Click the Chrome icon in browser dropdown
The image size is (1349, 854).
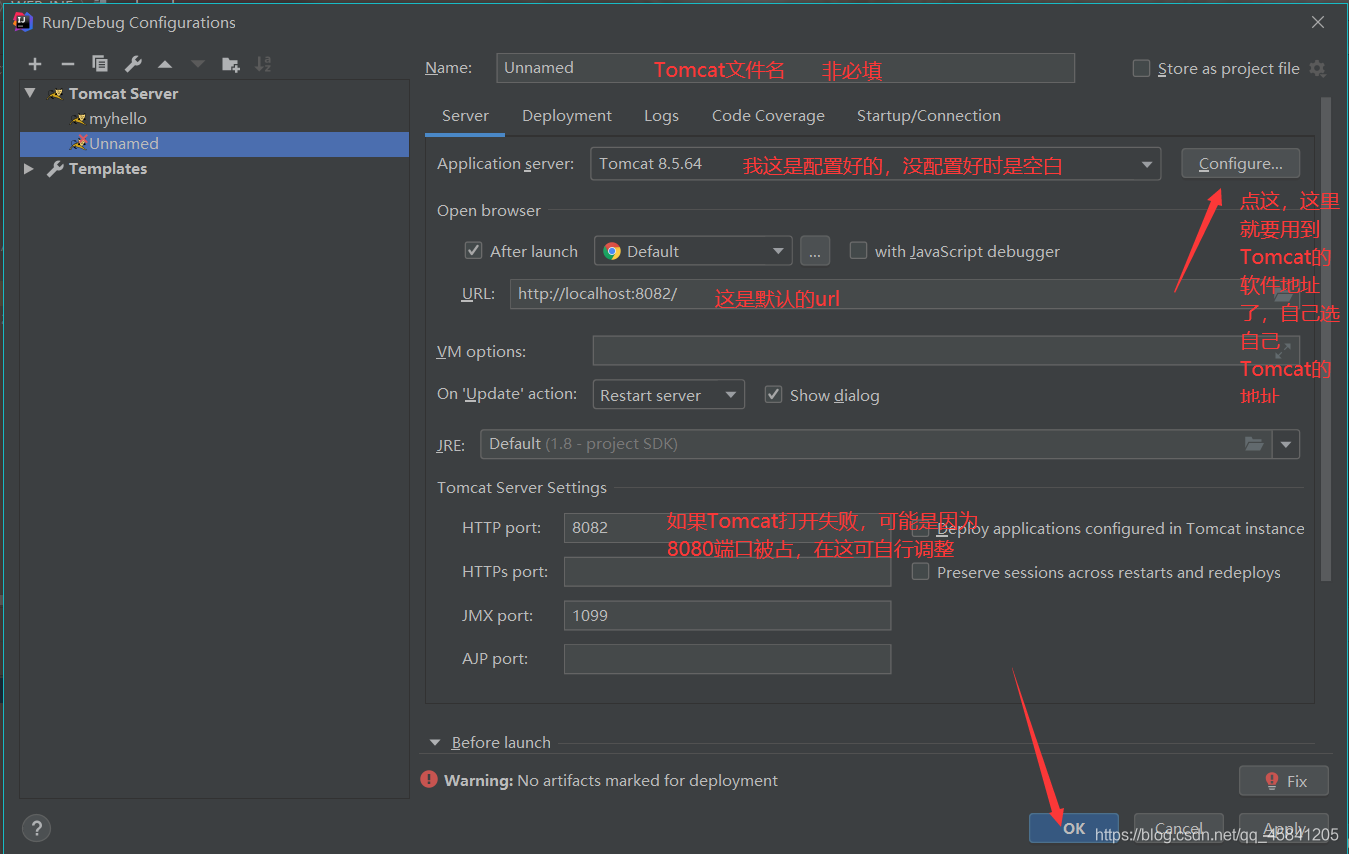pyautogui.click(x=612, y=251)
